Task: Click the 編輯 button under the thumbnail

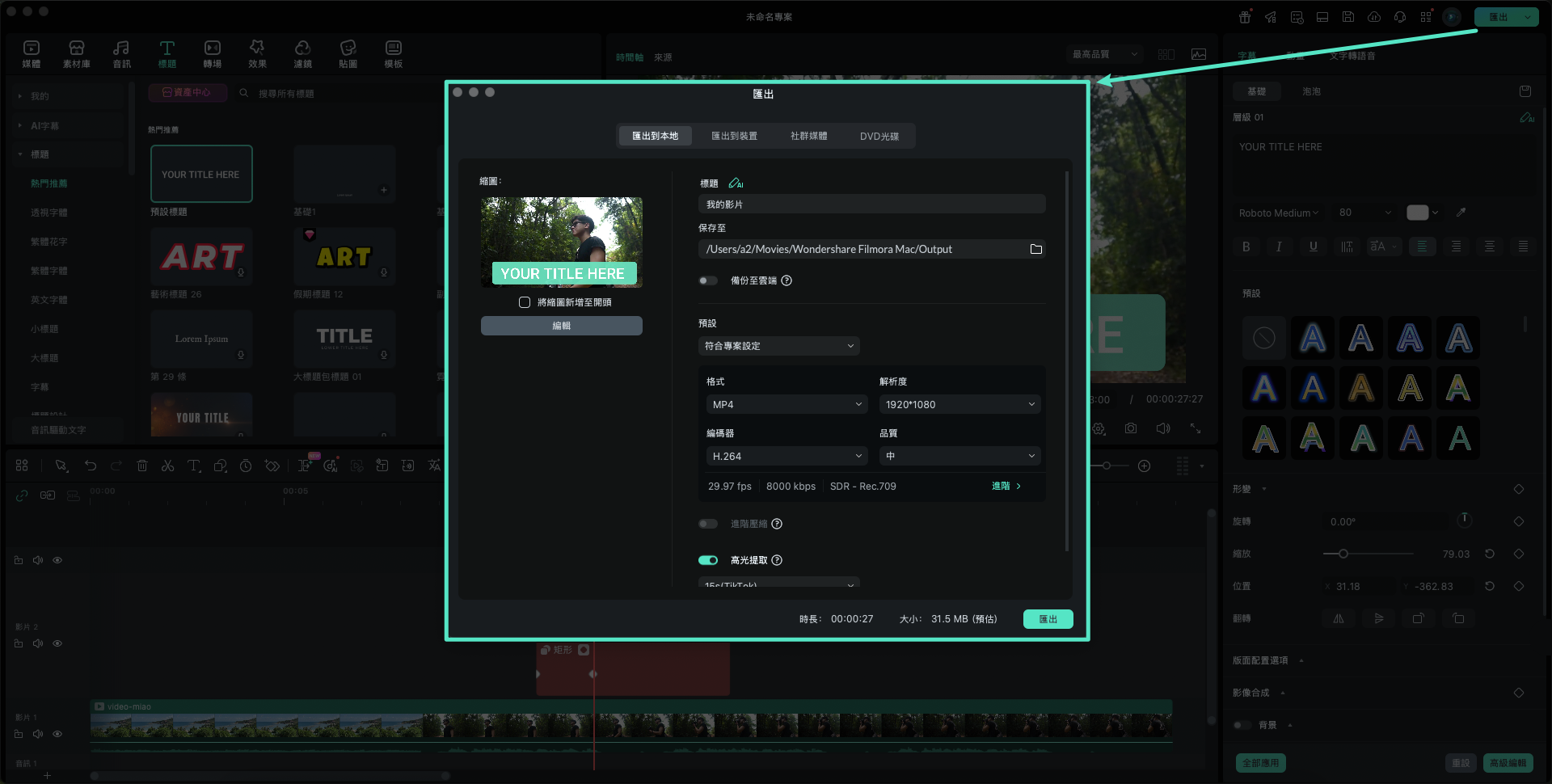Action: pyautogui.click(x=561, y=326)
